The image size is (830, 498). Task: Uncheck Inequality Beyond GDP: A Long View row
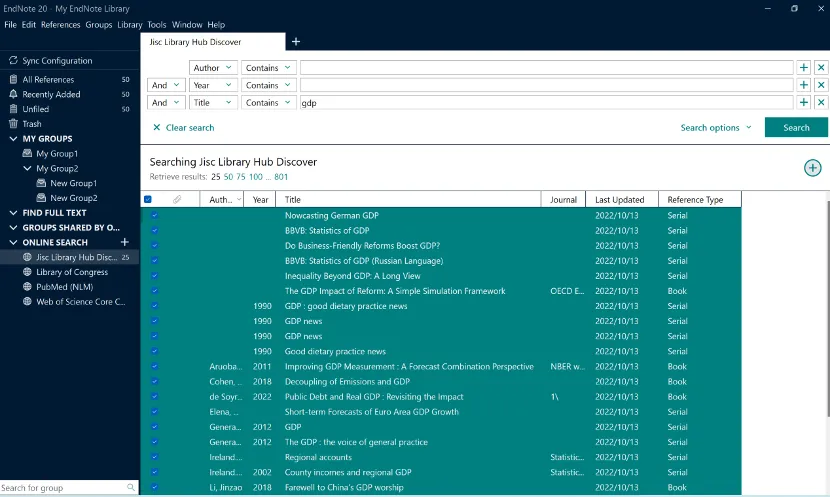[155, 276]
